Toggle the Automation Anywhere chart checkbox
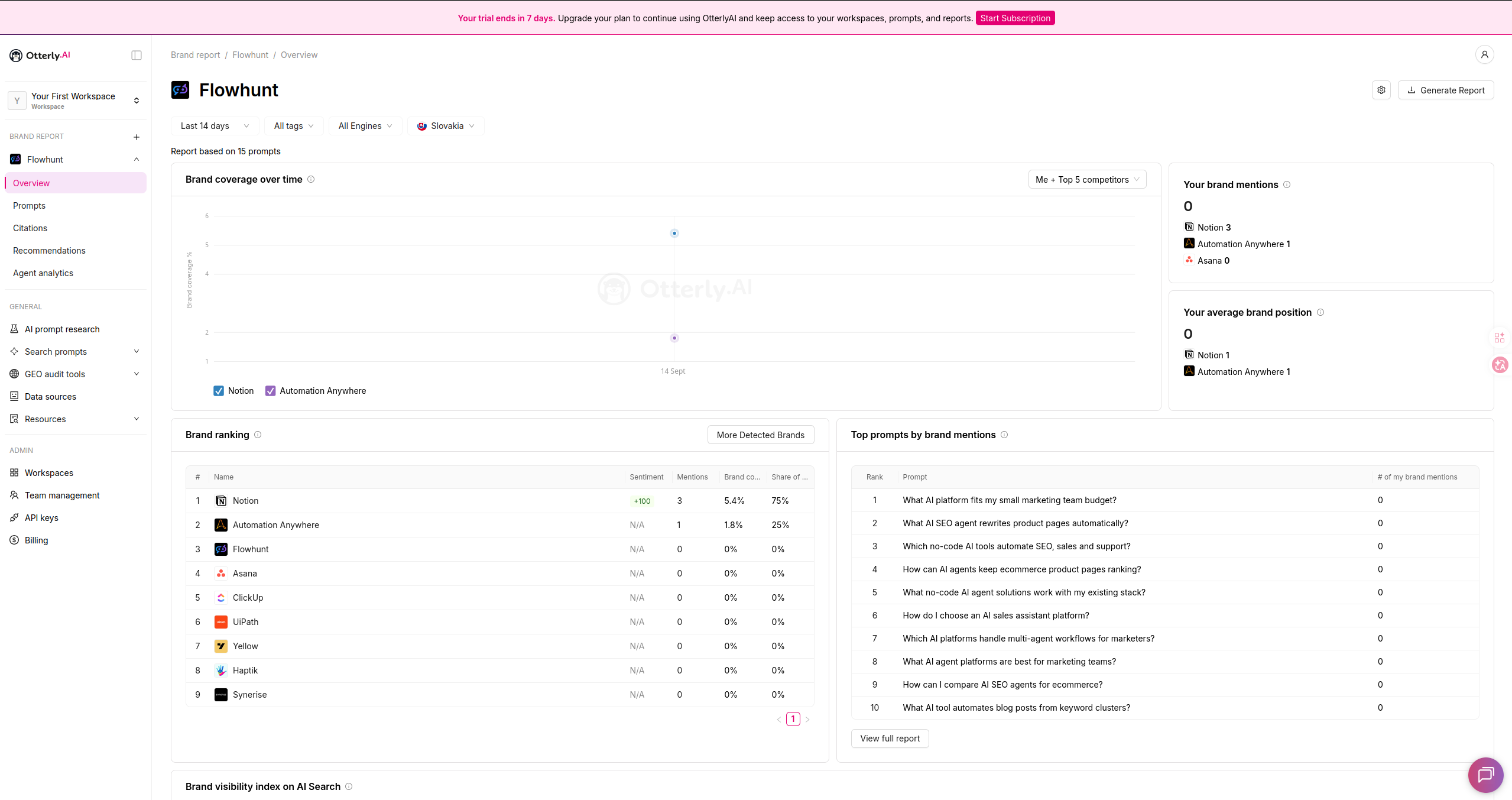 271,391
